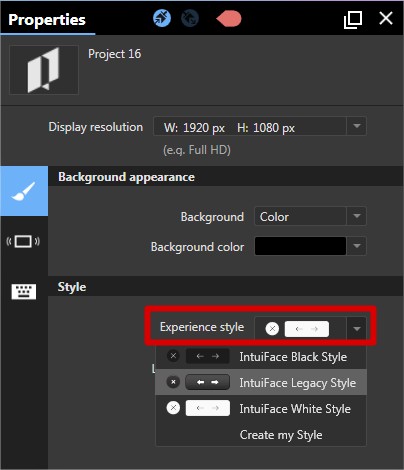
Task: Click the red tag-shaped icon
Action: point(229,18)
